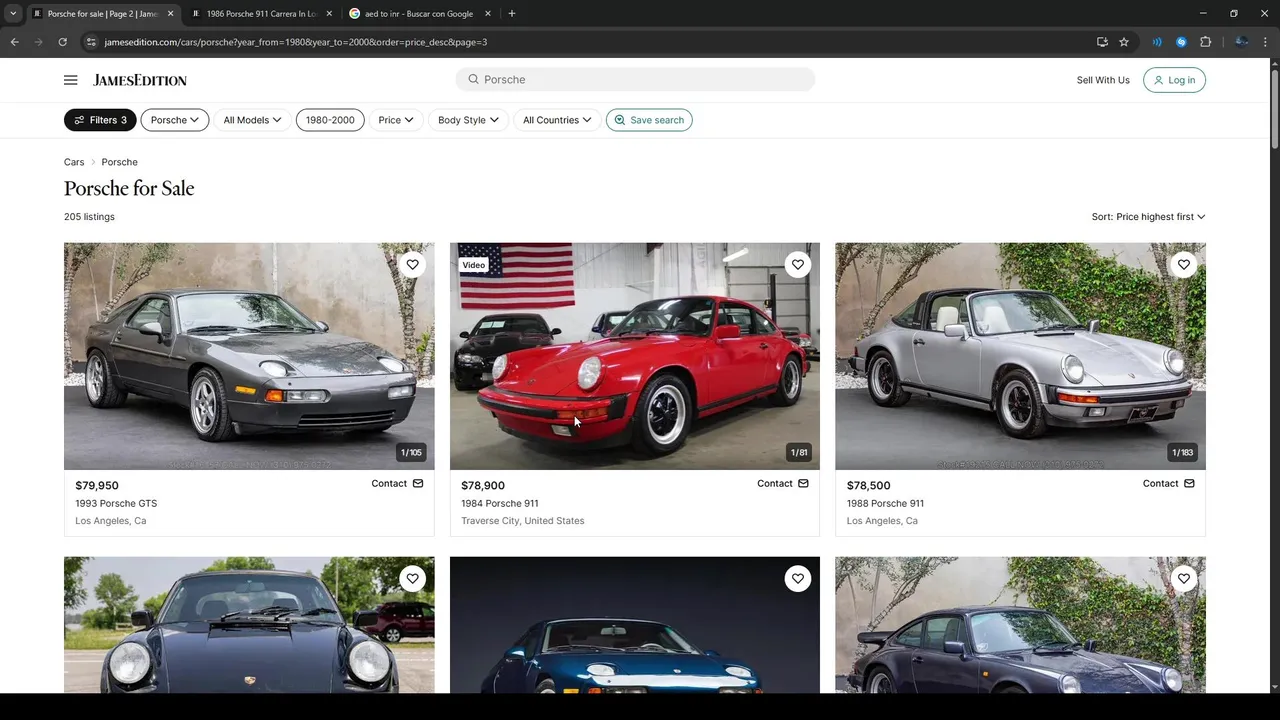Switch to Porsche for sale Page 2 tab
Image resolution: width=1280 pixels, height=720 pixels.
coord(103,14)
